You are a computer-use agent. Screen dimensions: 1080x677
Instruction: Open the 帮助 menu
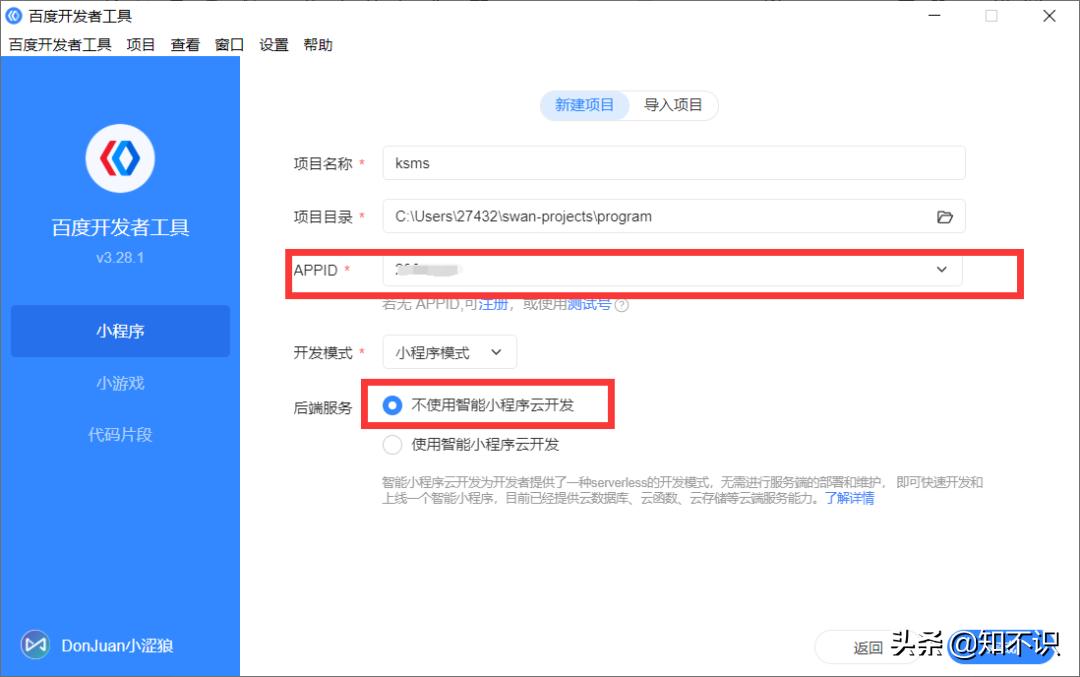pos(320,44)
